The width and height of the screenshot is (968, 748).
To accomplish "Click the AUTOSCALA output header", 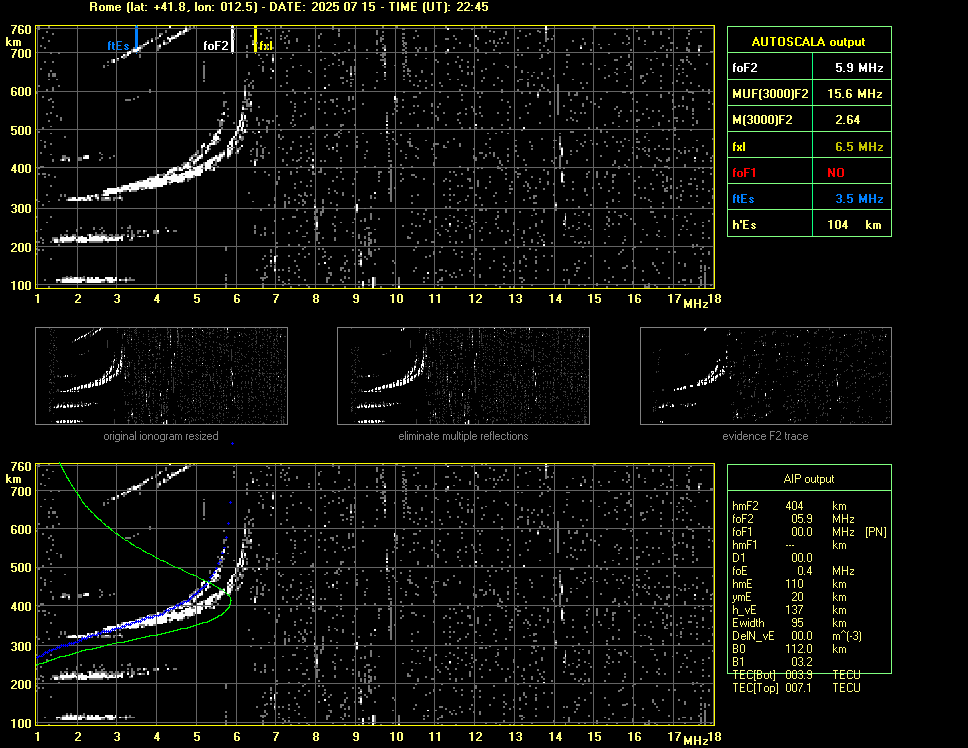I will 809,41.
